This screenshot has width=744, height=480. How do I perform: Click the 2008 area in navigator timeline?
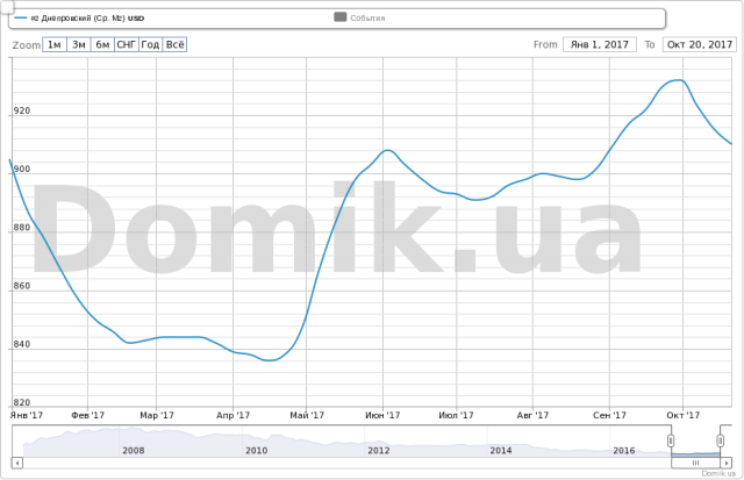click(x=133, y=450)
